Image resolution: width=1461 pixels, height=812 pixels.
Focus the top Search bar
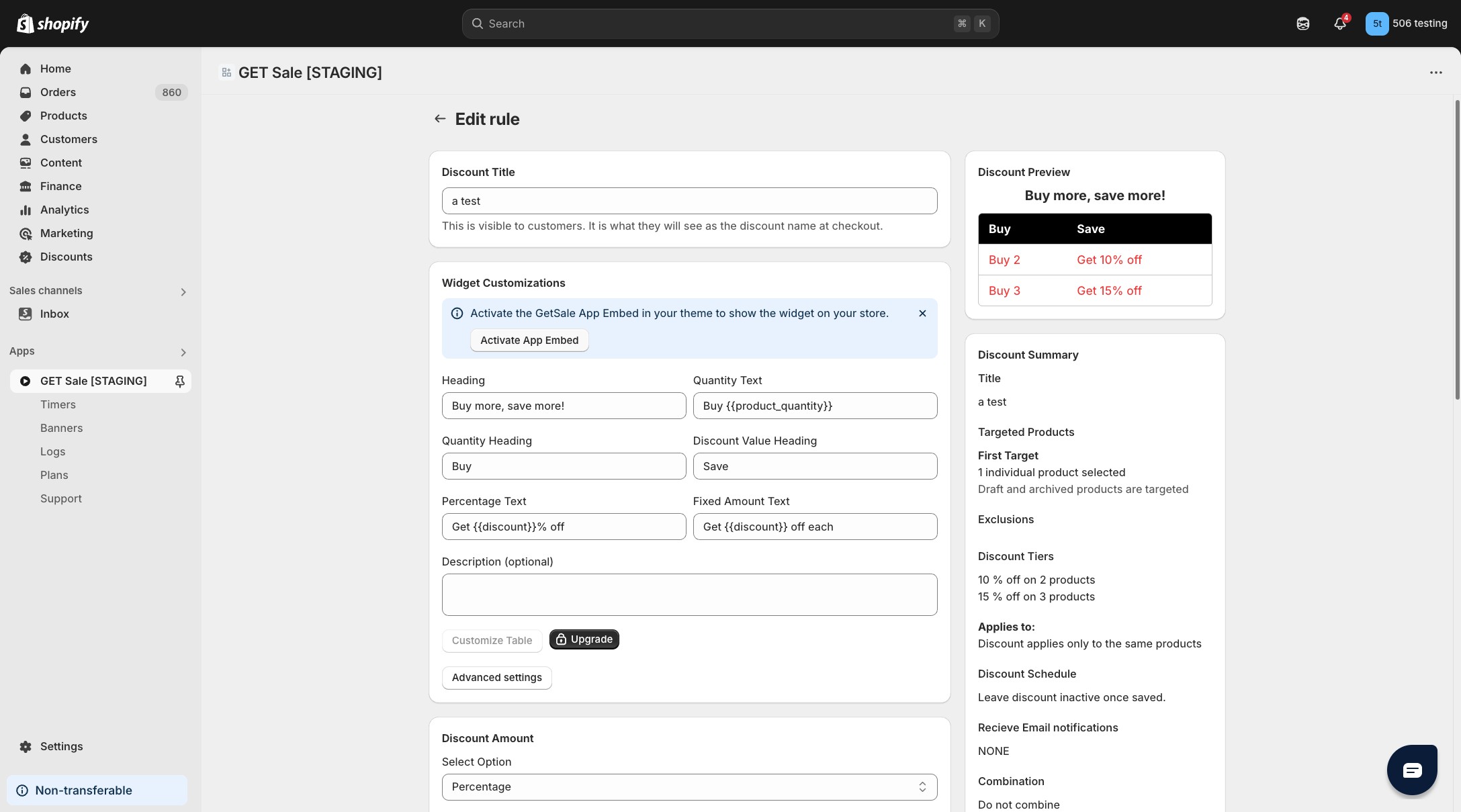729,24
